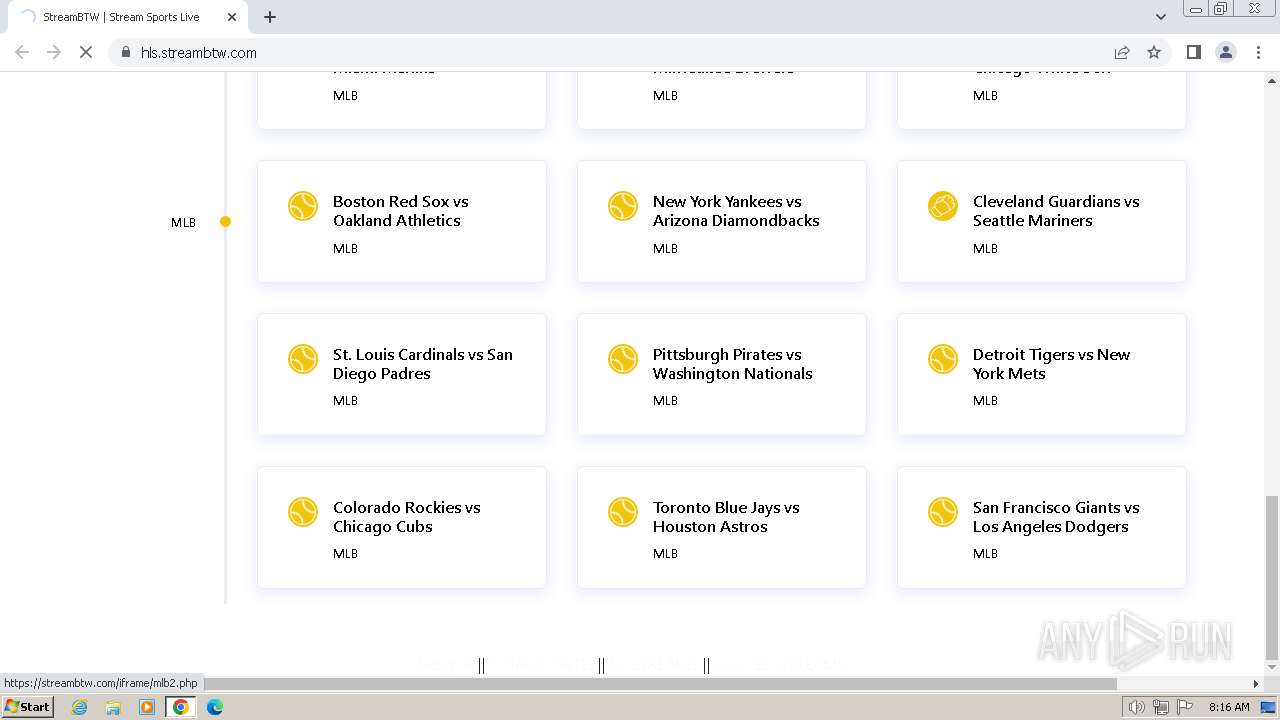Click the MLB timeline label
Screen dimensions: 1280x720
click(183, 223)
